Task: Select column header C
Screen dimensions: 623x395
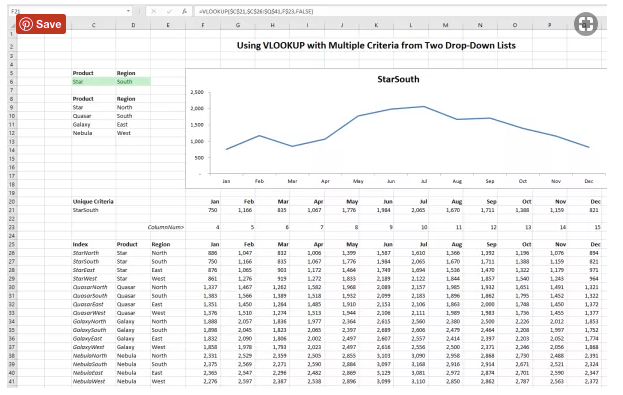Action: click(x=93, y=25)
